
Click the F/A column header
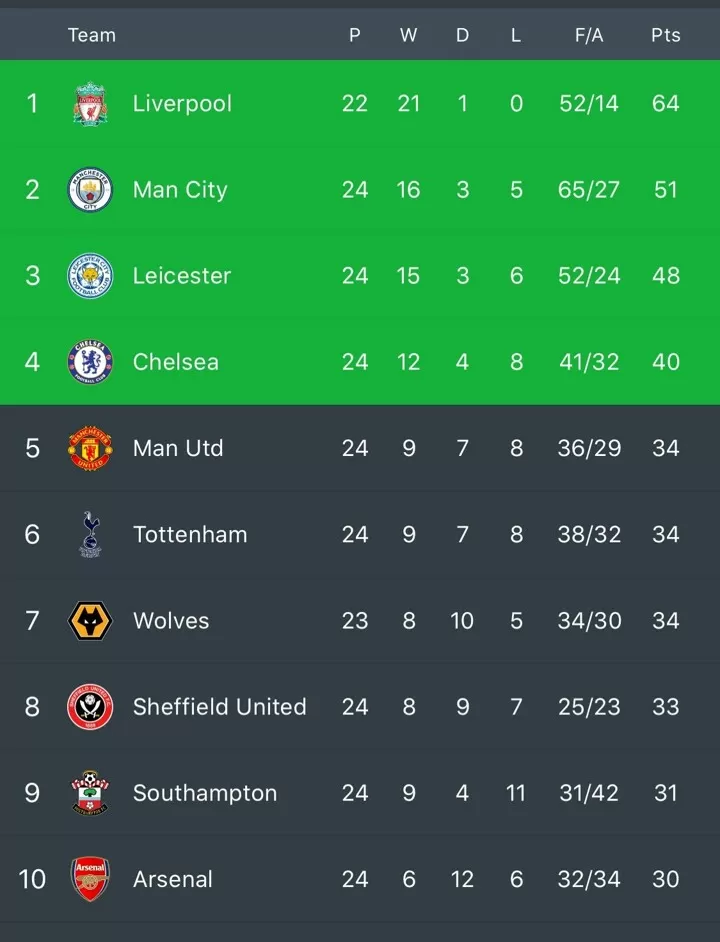(588, 35)
